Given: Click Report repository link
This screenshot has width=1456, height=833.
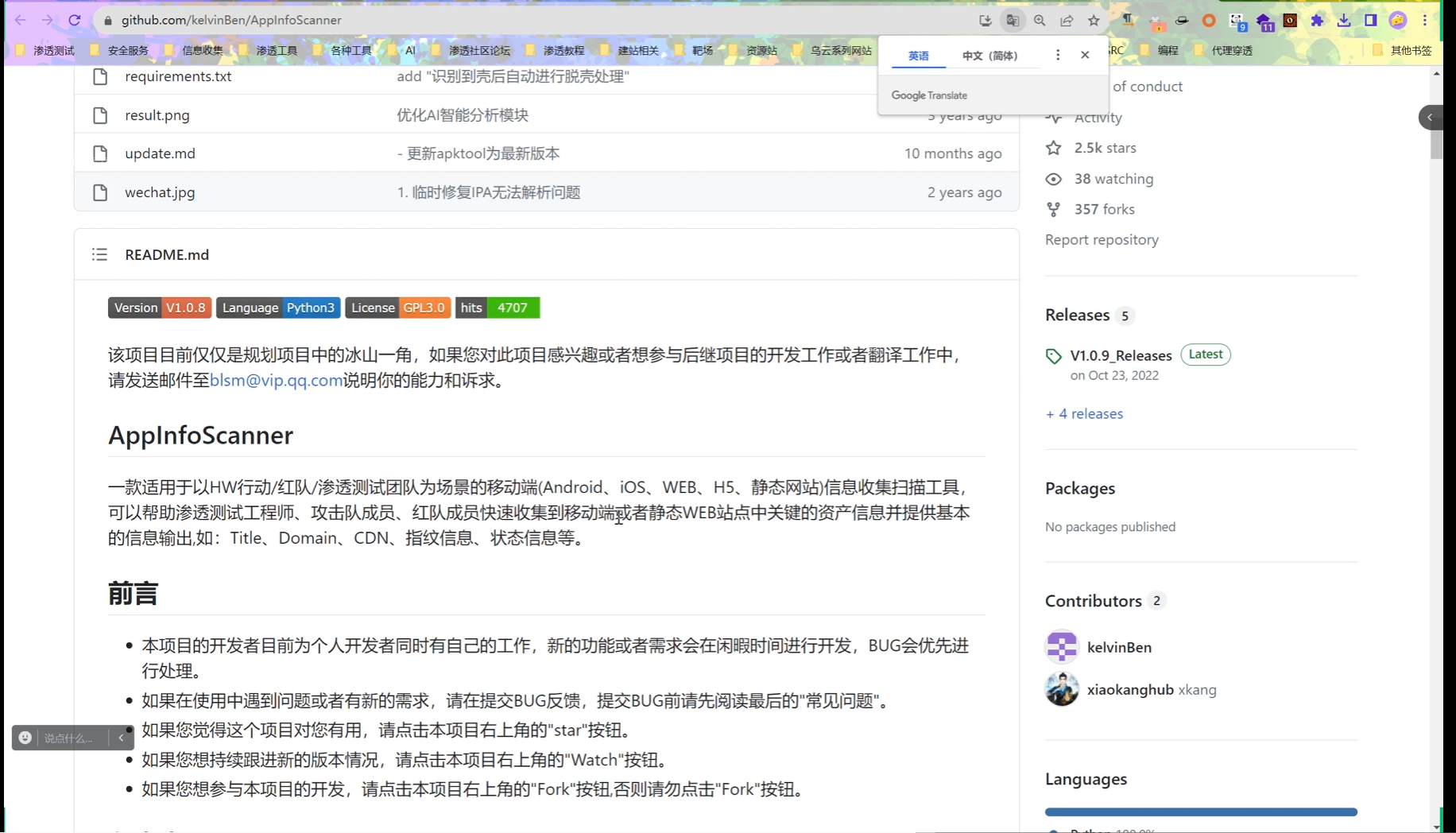Looking at the screenshot, I should point(1102,240).
